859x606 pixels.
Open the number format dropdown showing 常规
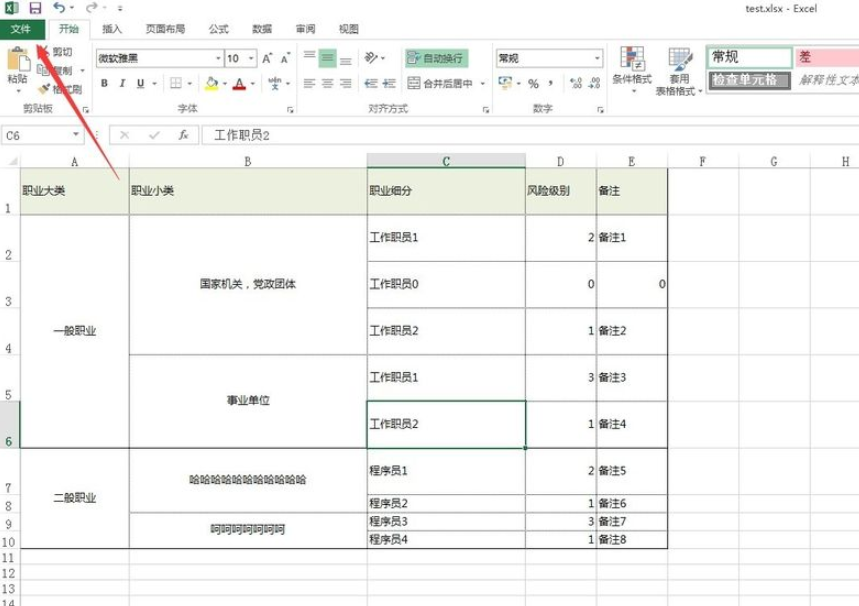[548, 56]
